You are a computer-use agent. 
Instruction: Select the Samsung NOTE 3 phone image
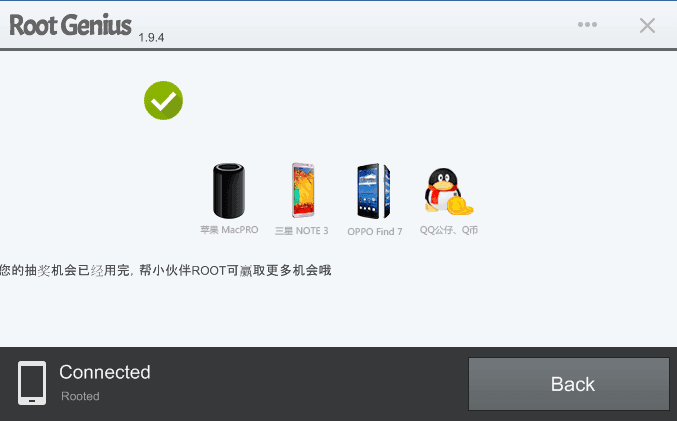[303, 190]
